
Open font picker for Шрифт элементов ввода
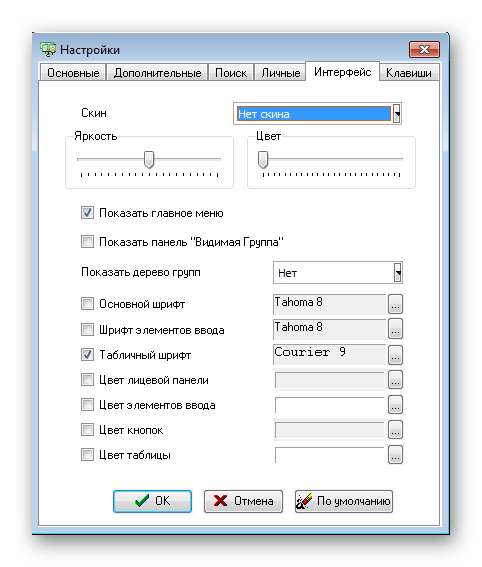point(395,329)
